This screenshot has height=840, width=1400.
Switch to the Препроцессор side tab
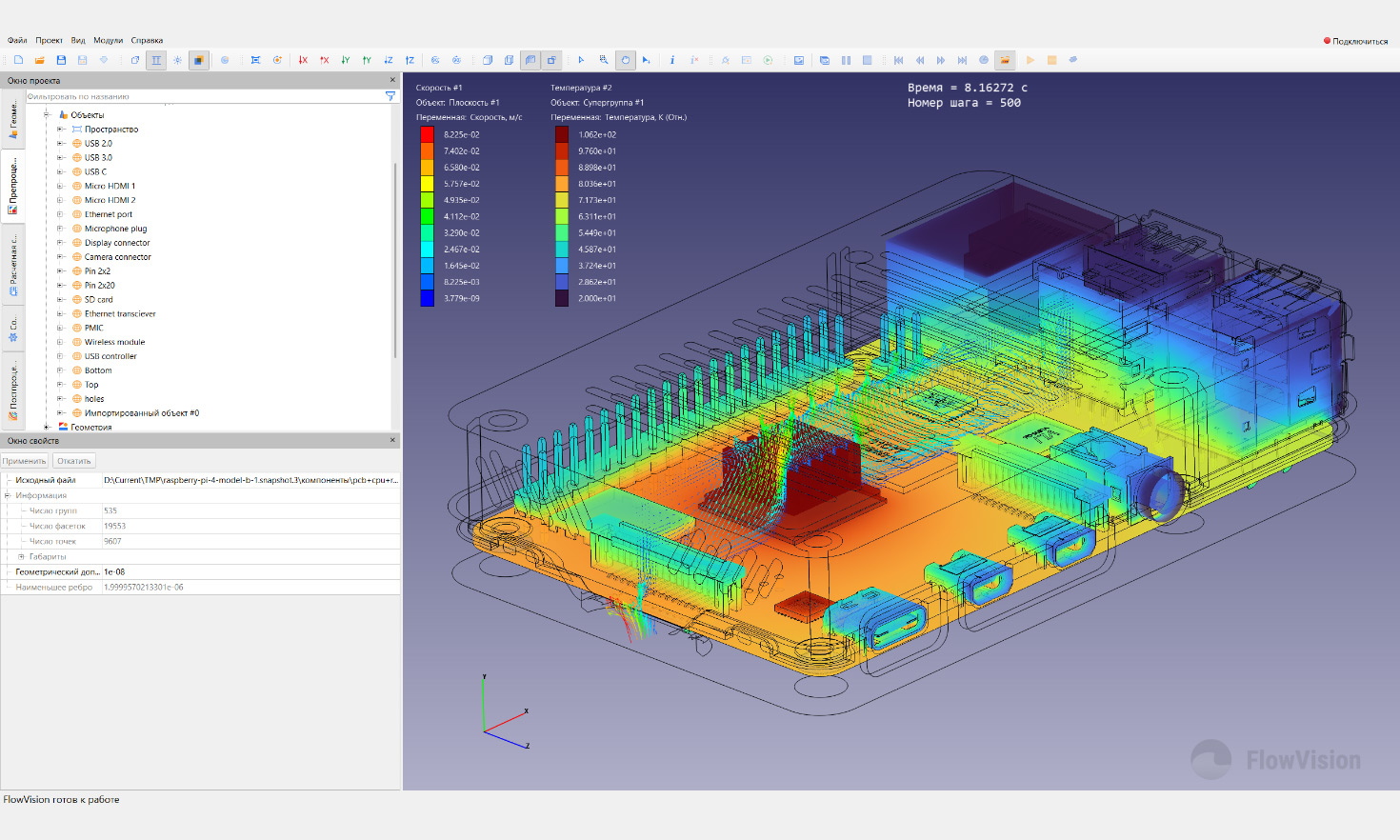pyautogui.click(x=12, y=186)
